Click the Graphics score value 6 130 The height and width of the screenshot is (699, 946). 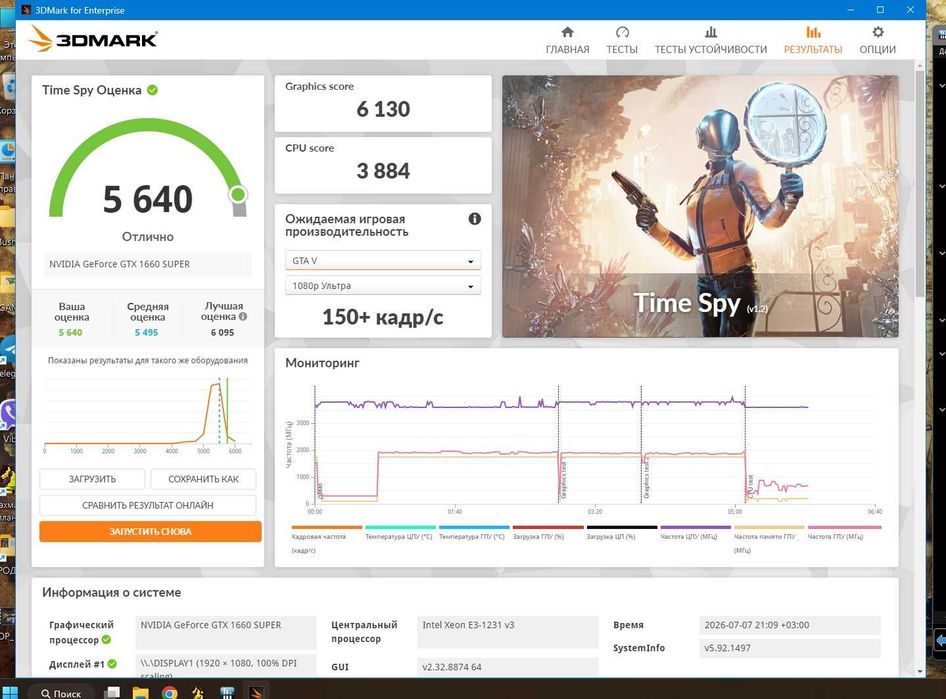tap(383, 109)
